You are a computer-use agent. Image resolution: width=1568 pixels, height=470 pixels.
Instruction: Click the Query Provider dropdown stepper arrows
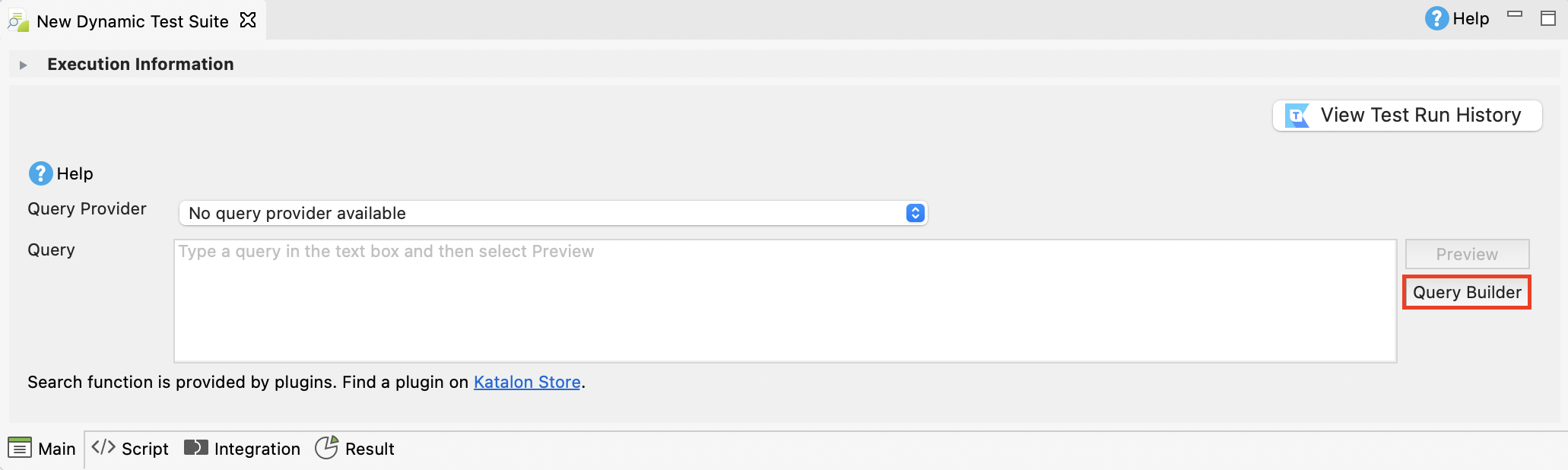tap(915, 213)
